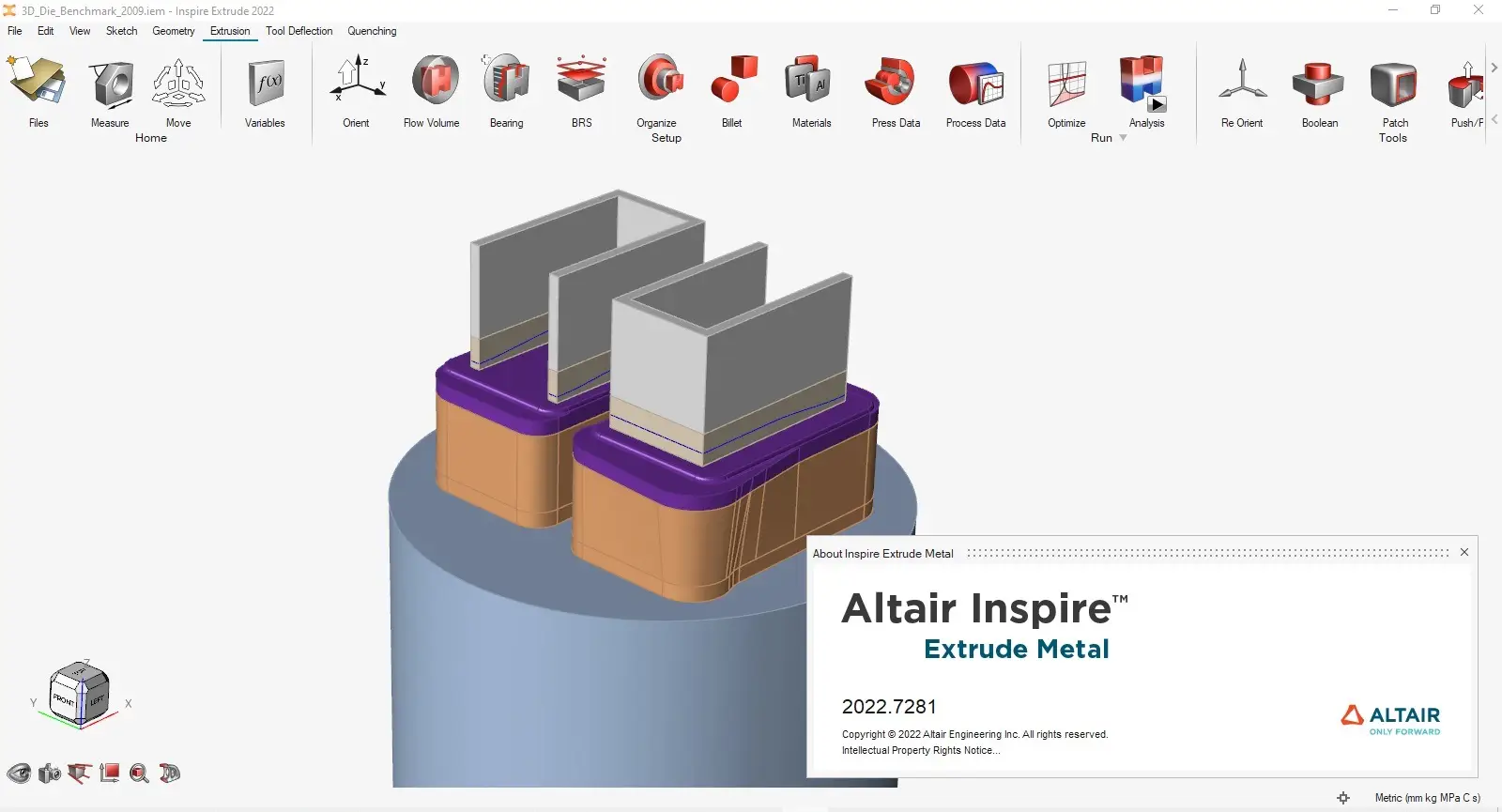Expand ribbon with right chevron arrow
The width and height of the screenshot is (1502, 812).
(x=1494, y=68)
